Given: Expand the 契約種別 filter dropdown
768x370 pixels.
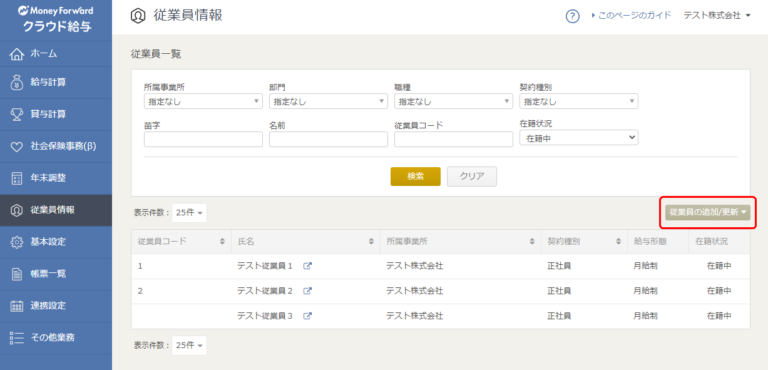Looking at the screenshot, I should (x=578, y=101).
